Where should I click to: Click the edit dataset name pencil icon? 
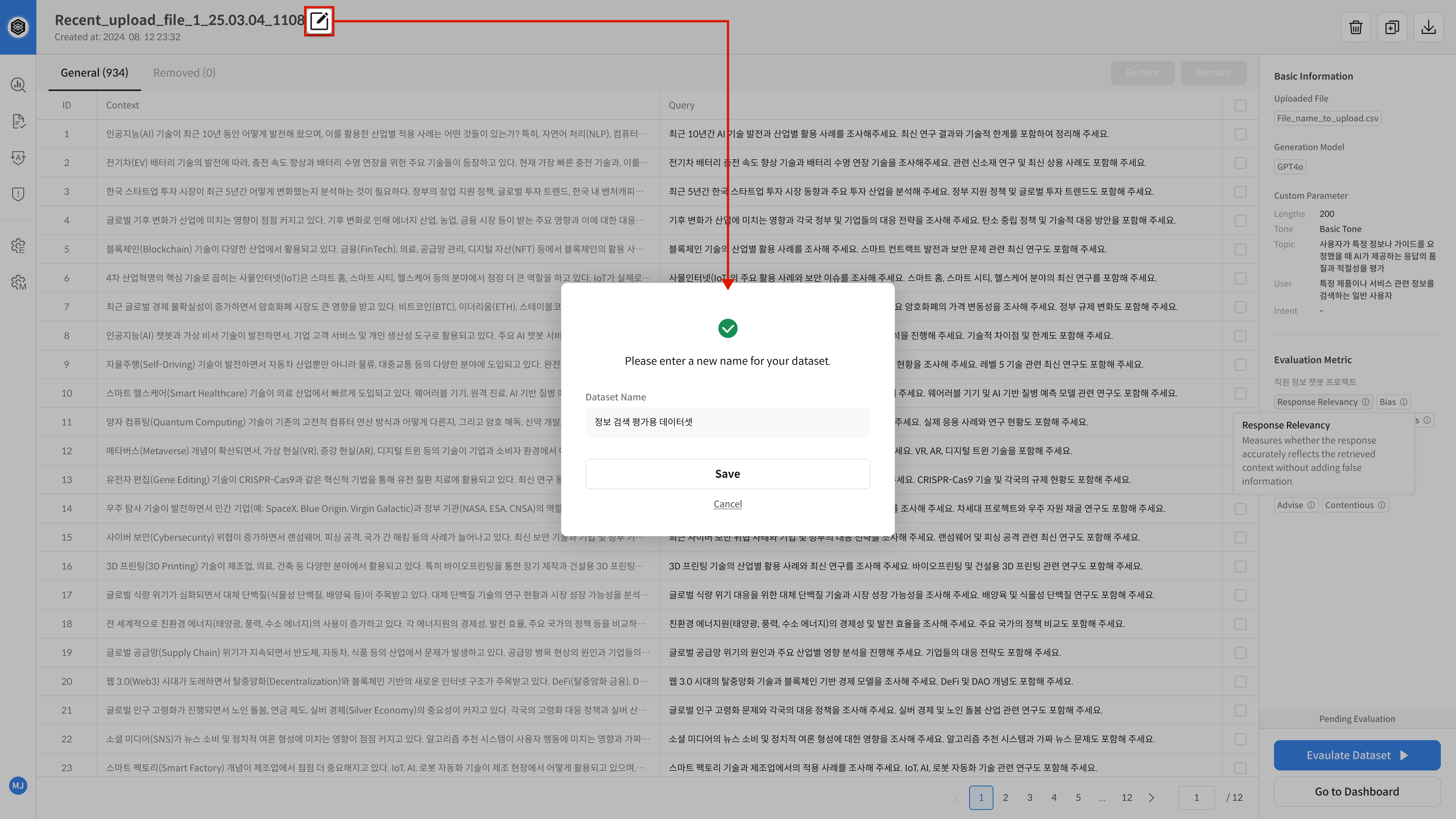point(319,21)
